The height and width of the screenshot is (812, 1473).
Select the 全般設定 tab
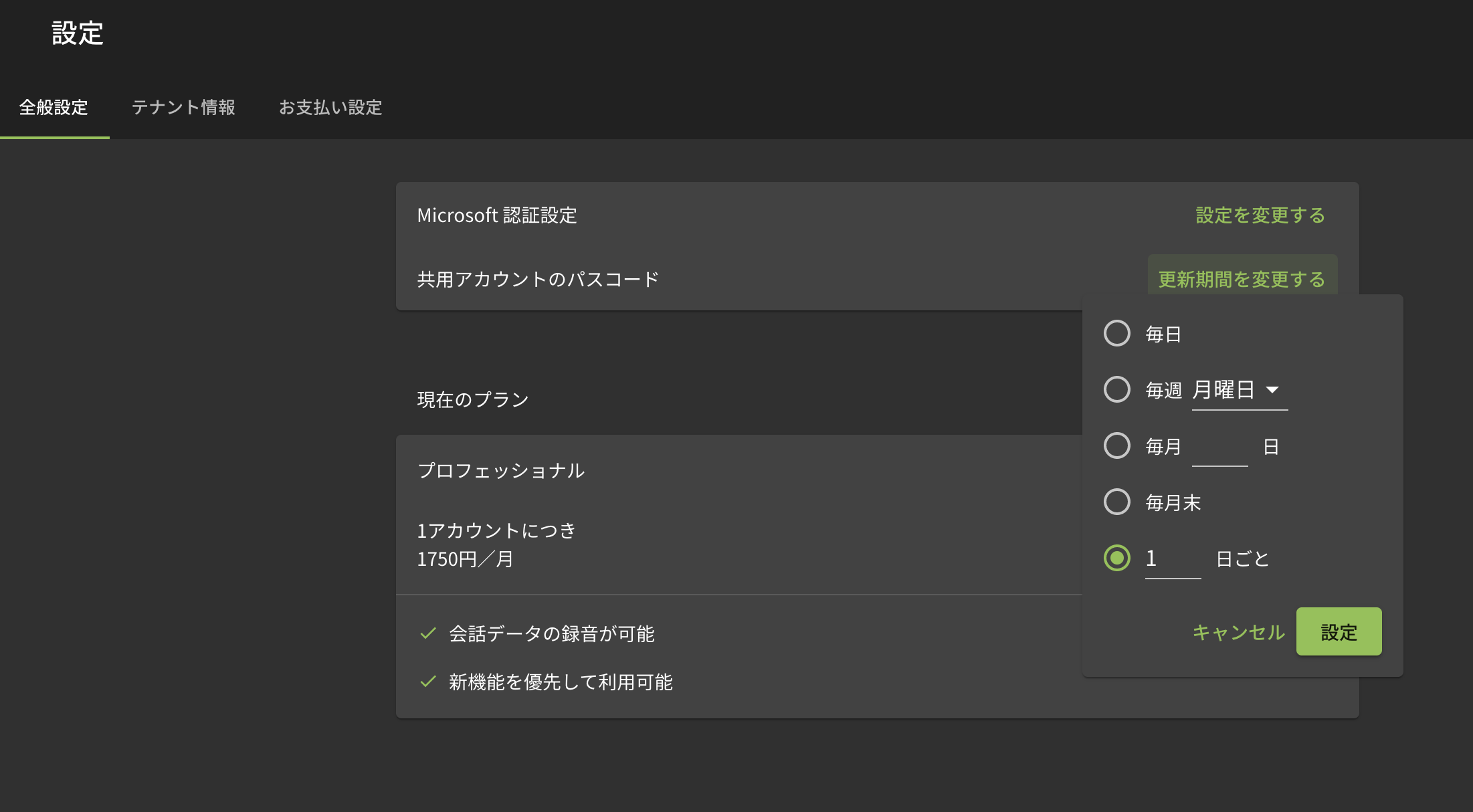(54, 107)
